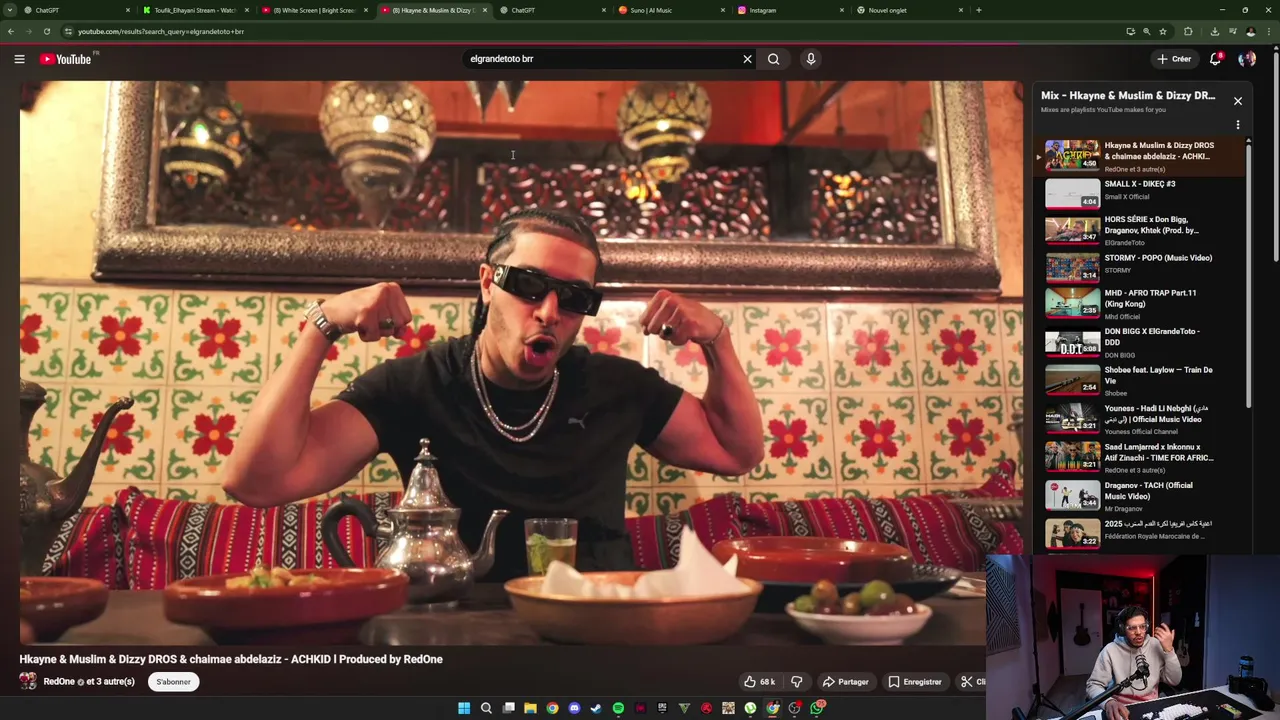Open a new browser tab with plus
This screenshot has height=720, width=1280.
coord(978,10)
